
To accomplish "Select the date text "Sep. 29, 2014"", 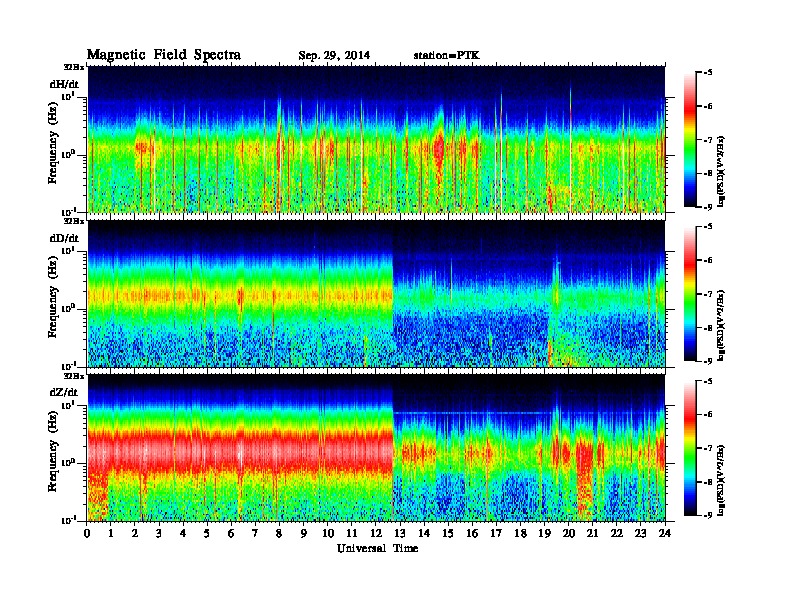I will click(334, 56).
